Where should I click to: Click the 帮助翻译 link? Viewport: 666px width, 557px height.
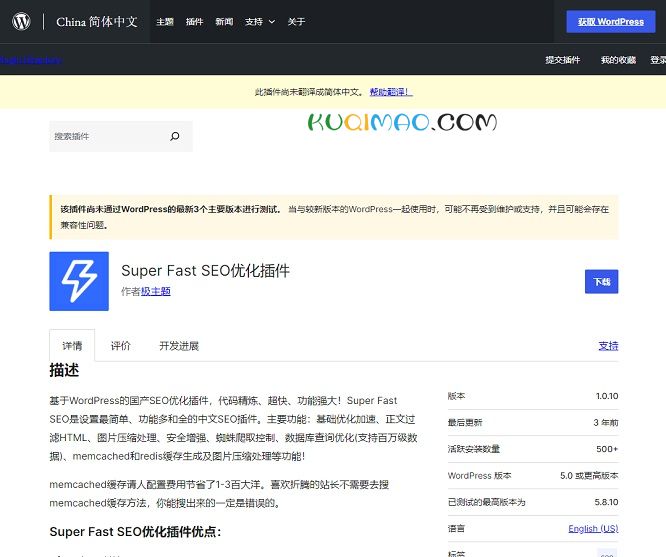tap(391, 92)
